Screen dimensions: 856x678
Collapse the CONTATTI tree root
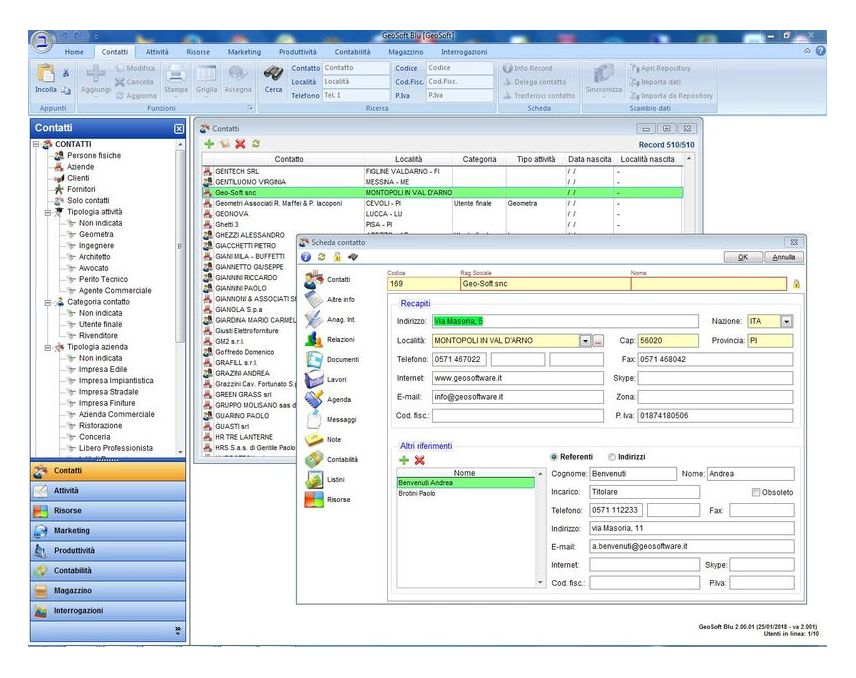[x=36, y=144]
